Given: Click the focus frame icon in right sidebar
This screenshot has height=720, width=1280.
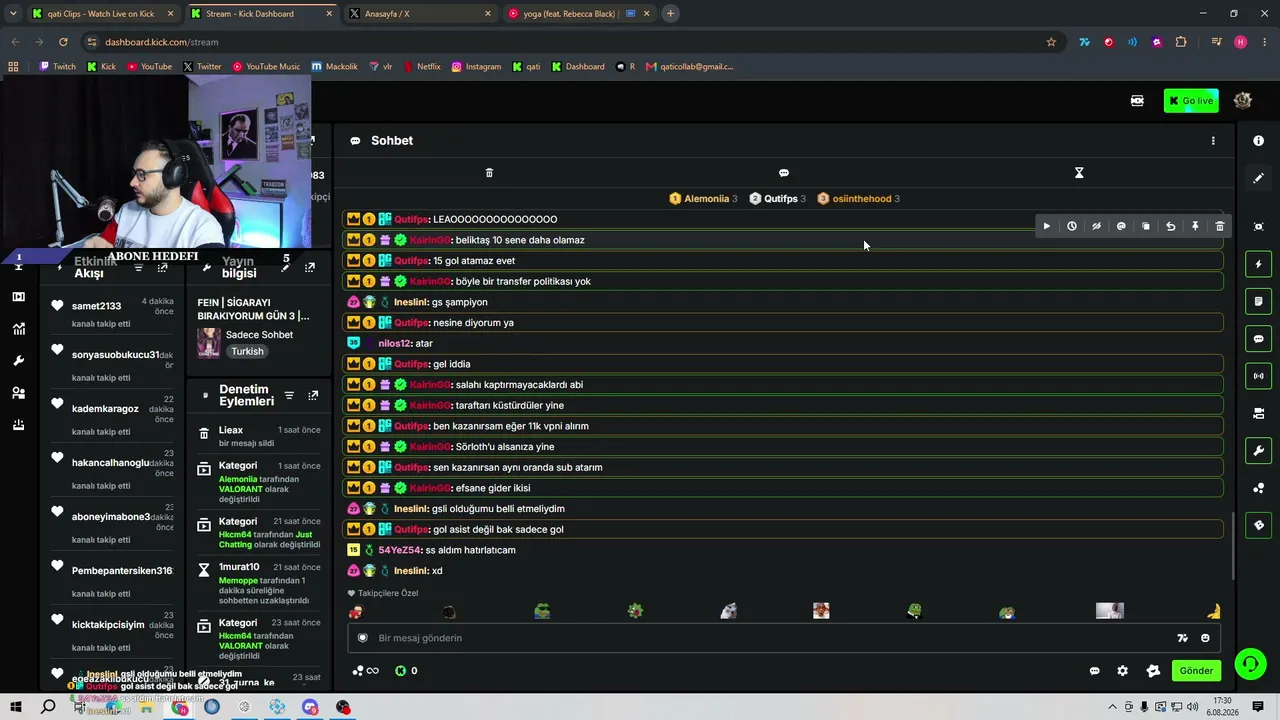Looking at the screenshot, I should point(1258,227).
